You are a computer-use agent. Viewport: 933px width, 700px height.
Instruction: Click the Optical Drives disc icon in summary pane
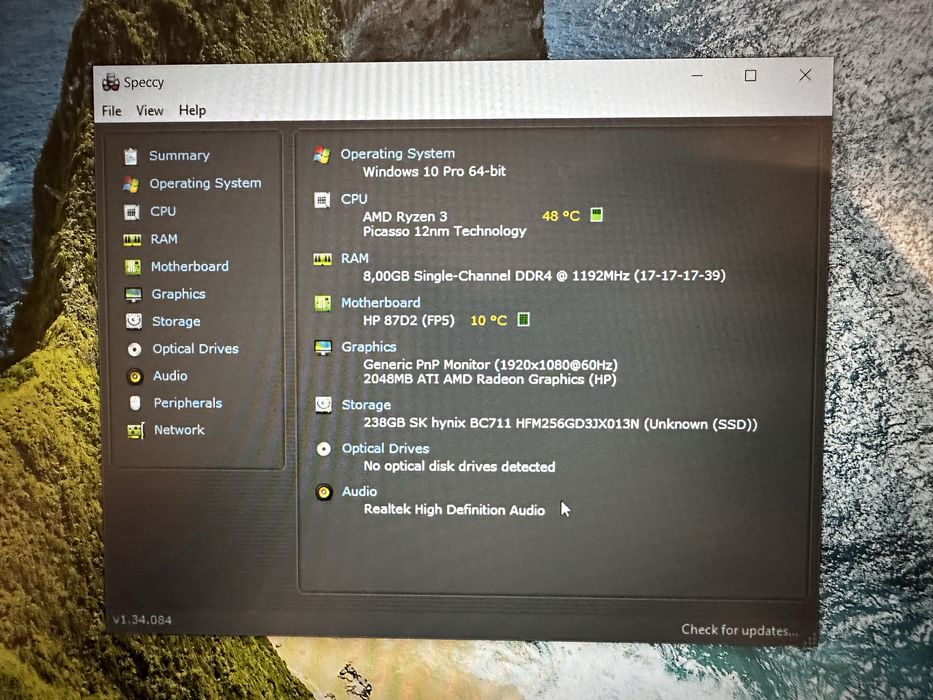[x=324, y=449]
